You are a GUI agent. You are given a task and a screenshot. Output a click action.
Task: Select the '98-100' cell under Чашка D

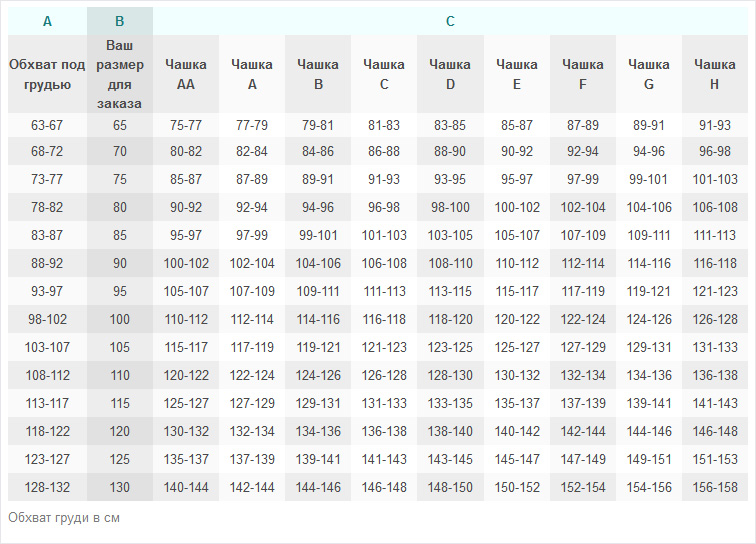tap(450, 208)
